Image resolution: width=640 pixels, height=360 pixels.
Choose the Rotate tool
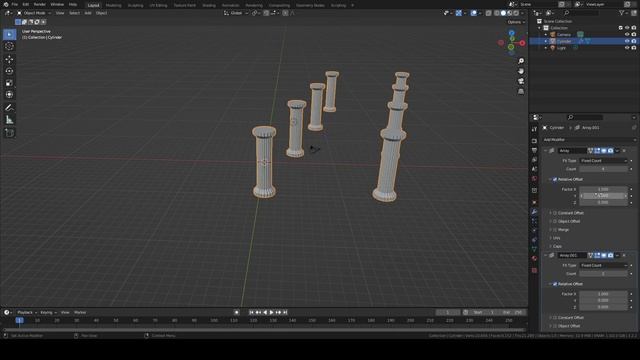[9, 71]
